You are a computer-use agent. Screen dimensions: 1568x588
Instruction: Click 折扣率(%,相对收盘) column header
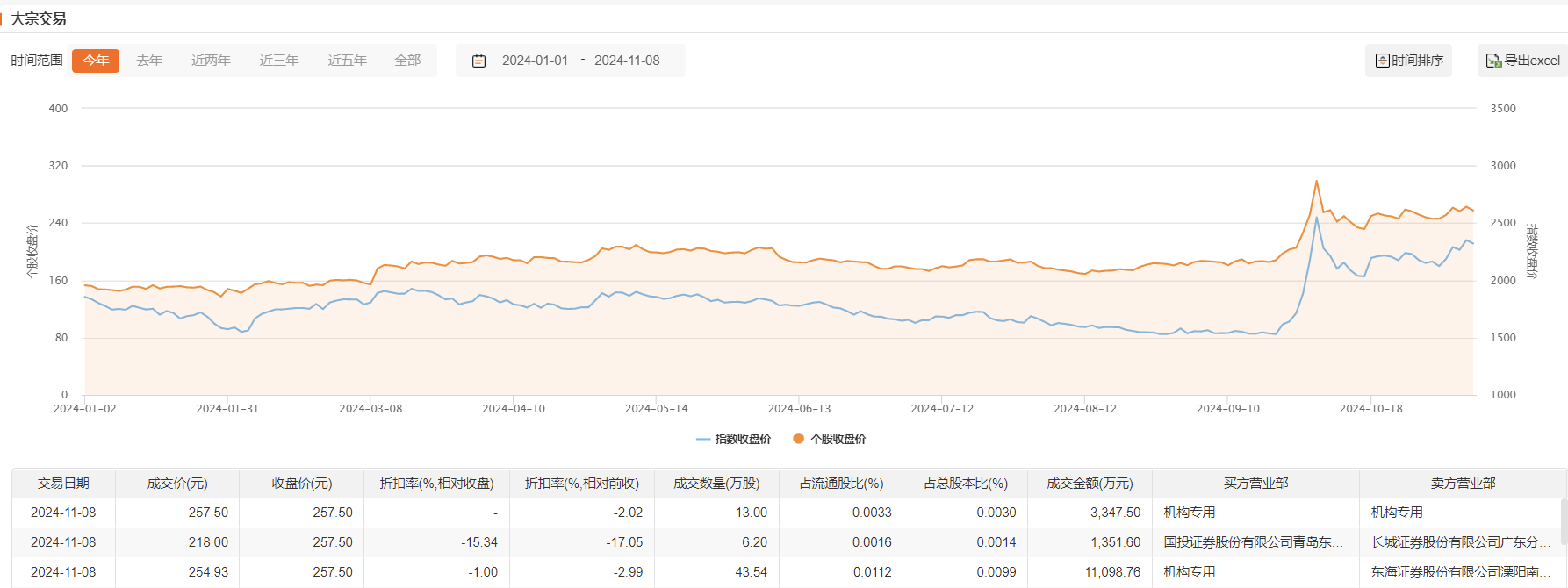pyautogui.click(x=436, y=484)
